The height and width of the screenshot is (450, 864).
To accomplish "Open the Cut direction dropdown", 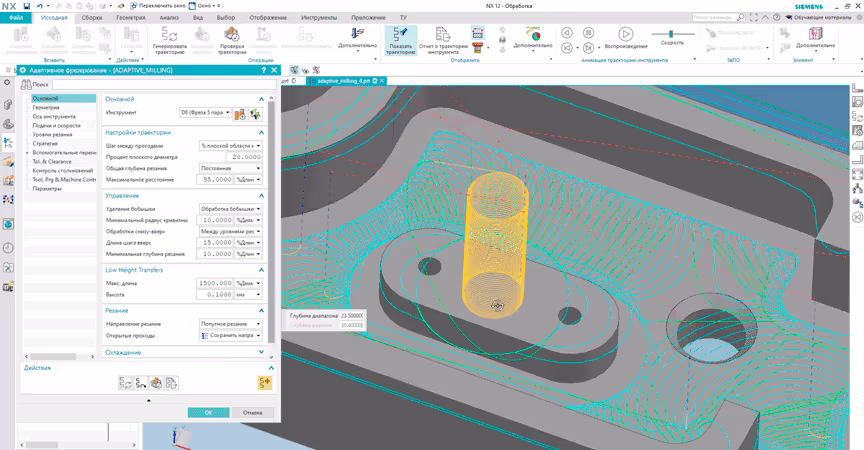I will (x=230, y=324).
